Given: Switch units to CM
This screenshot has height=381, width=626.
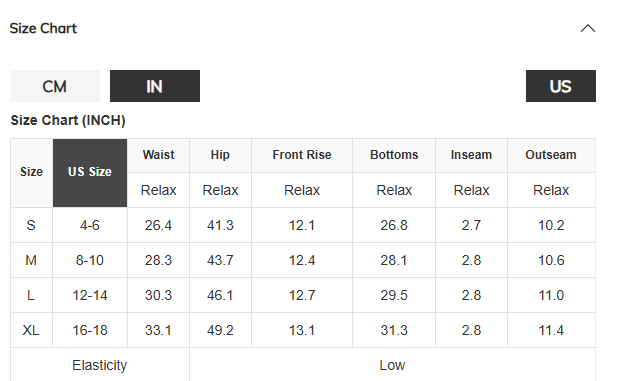Looking at the screenshot, I should pyautogui.click(x=55, y=86).
